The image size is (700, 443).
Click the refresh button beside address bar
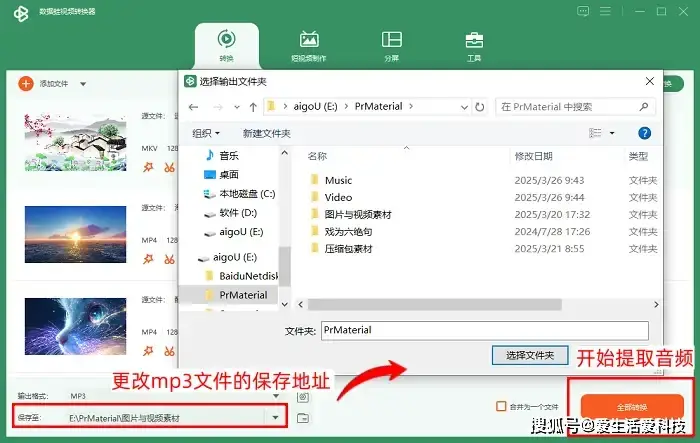click(x=481, y=105)
